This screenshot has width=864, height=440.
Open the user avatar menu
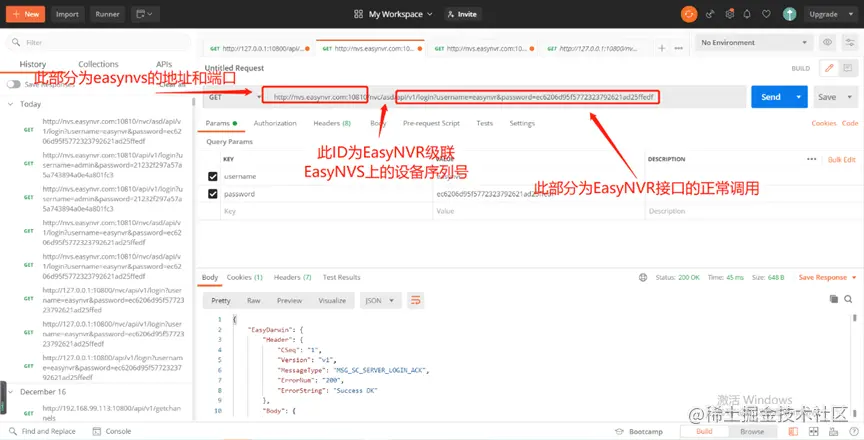coord(790,14)
